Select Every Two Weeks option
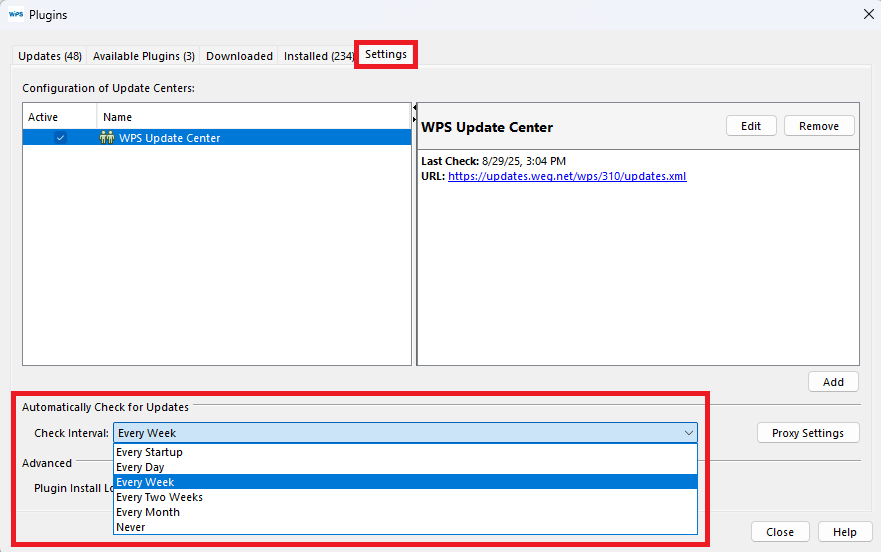The height and width of the screenshot is (552, 881). [160, 497]
